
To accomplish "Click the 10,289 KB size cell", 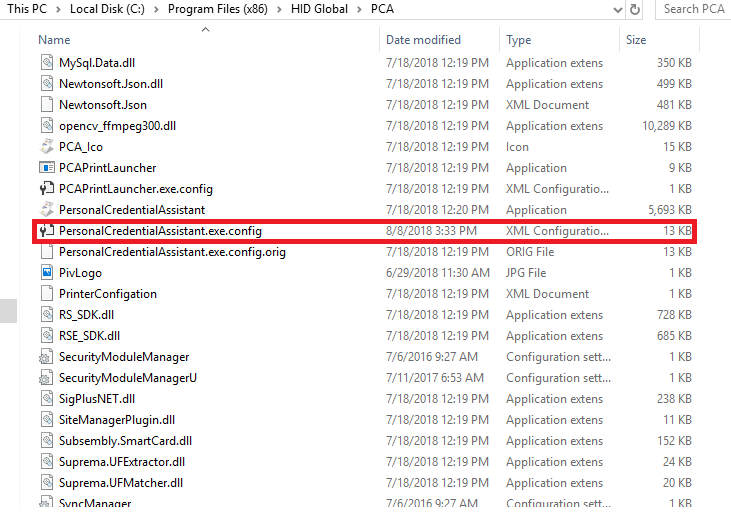I will (667, 126).
